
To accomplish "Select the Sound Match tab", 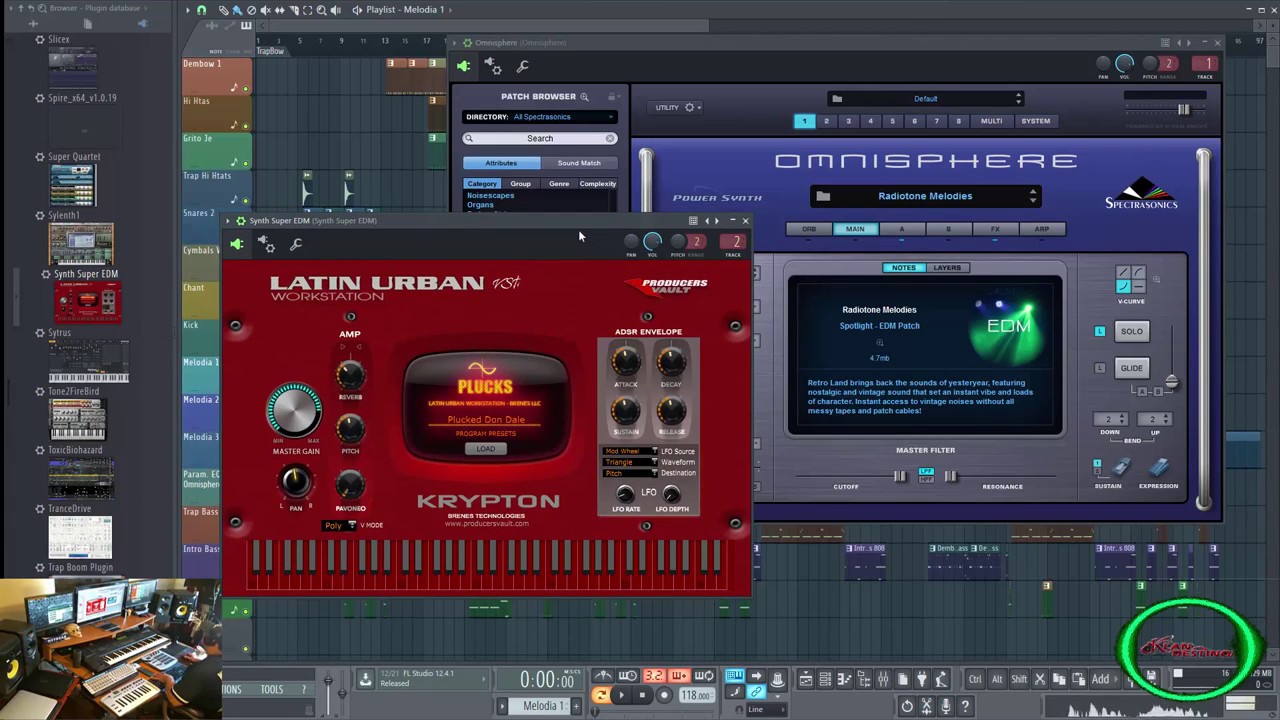I will pos(579,163).
